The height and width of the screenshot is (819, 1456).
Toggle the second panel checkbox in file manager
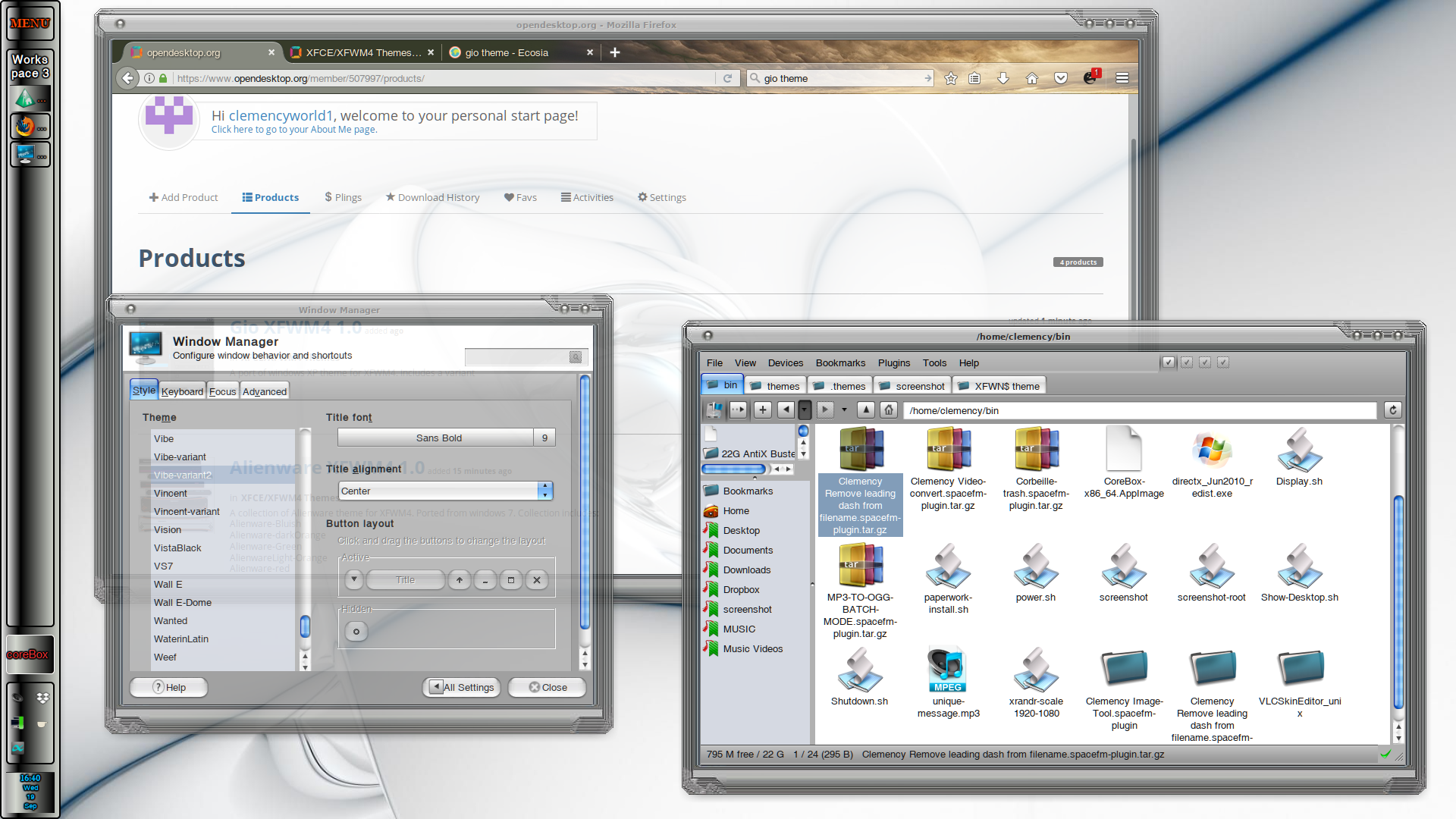[1187, 362]
